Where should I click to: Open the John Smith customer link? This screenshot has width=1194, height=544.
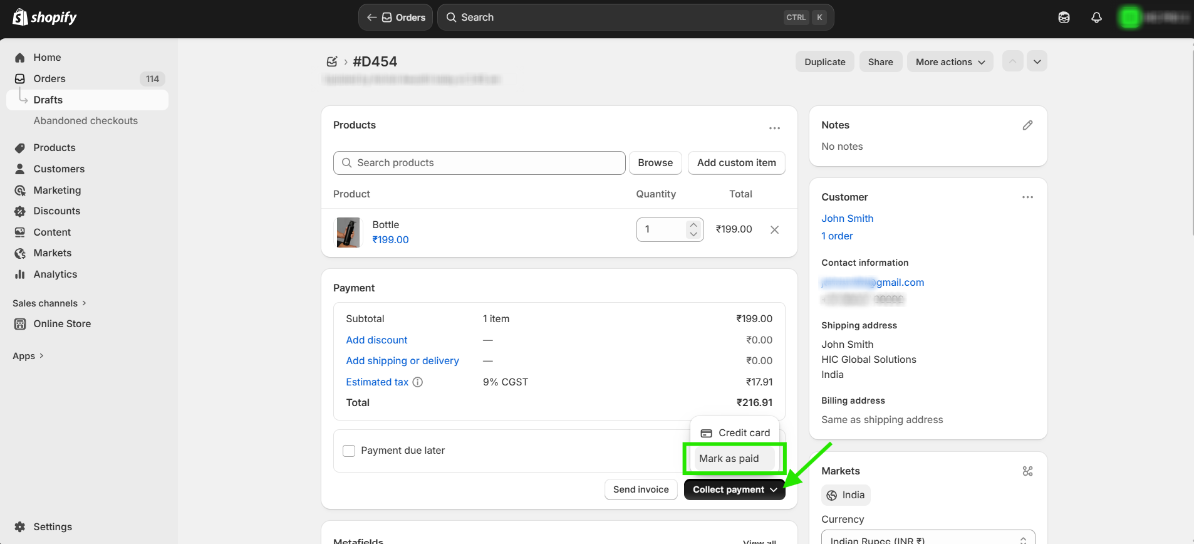847,218
